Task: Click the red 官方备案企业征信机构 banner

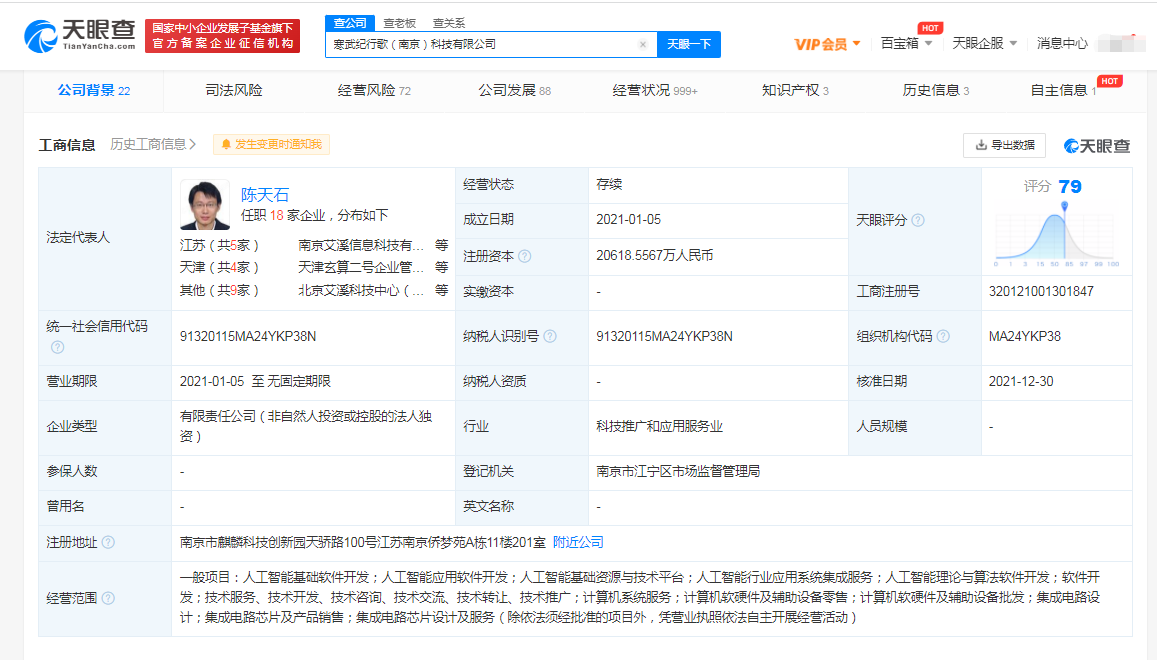Action: pos(223,35)
